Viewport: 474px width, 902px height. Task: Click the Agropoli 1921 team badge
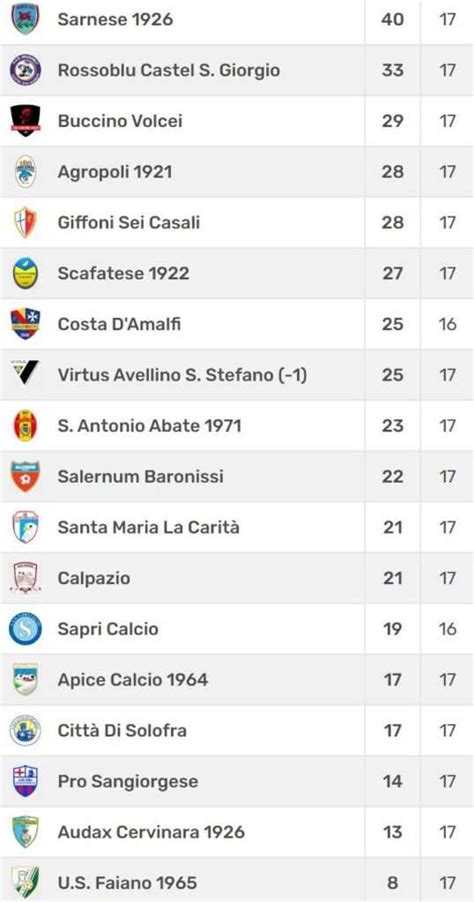click(x=25, y=171)
